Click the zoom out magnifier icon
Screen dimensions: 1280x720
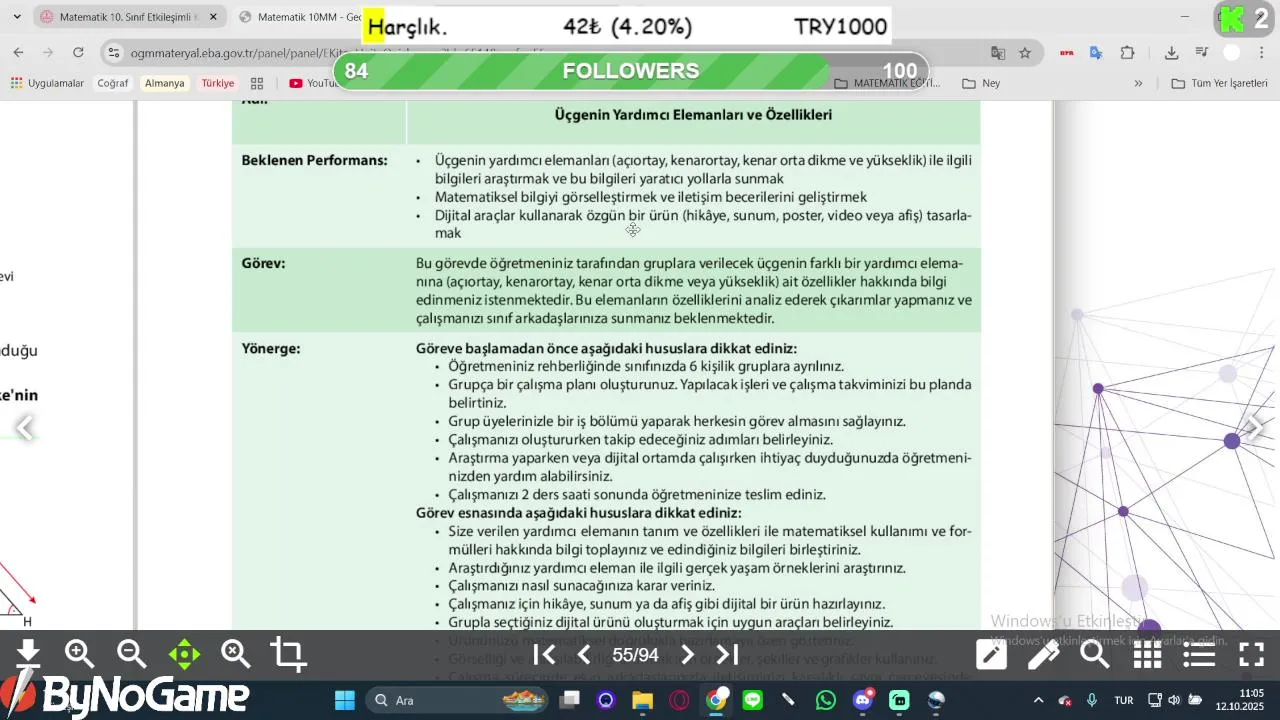pyautogui.click(x=132, y=654)
